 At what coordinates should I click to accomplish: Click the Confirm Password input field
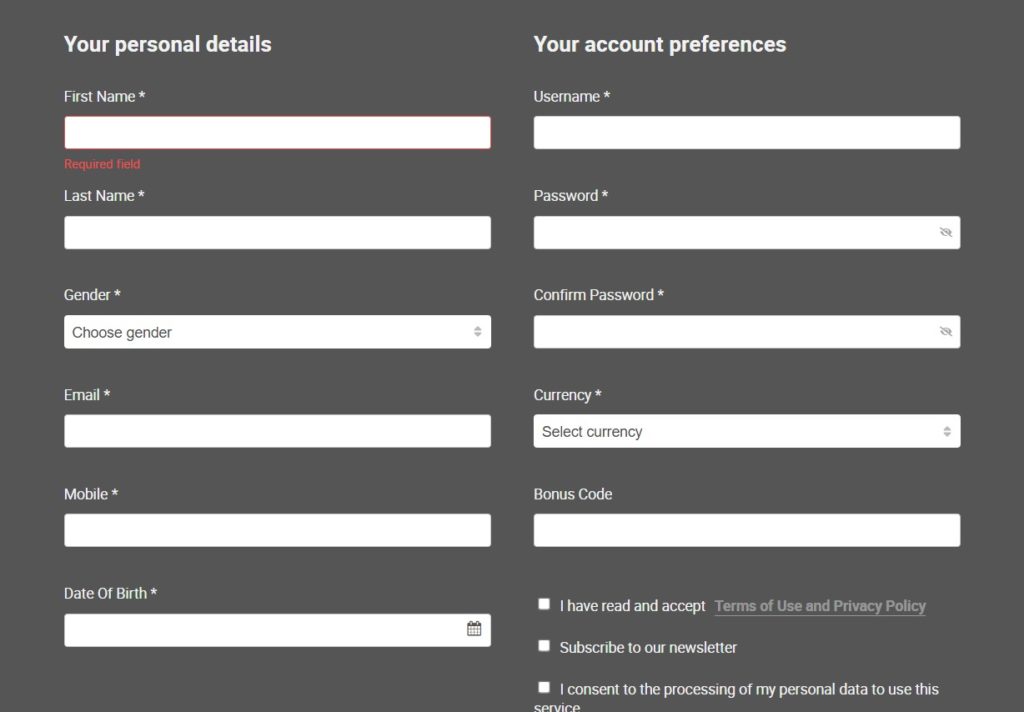[x=730, y=332]
